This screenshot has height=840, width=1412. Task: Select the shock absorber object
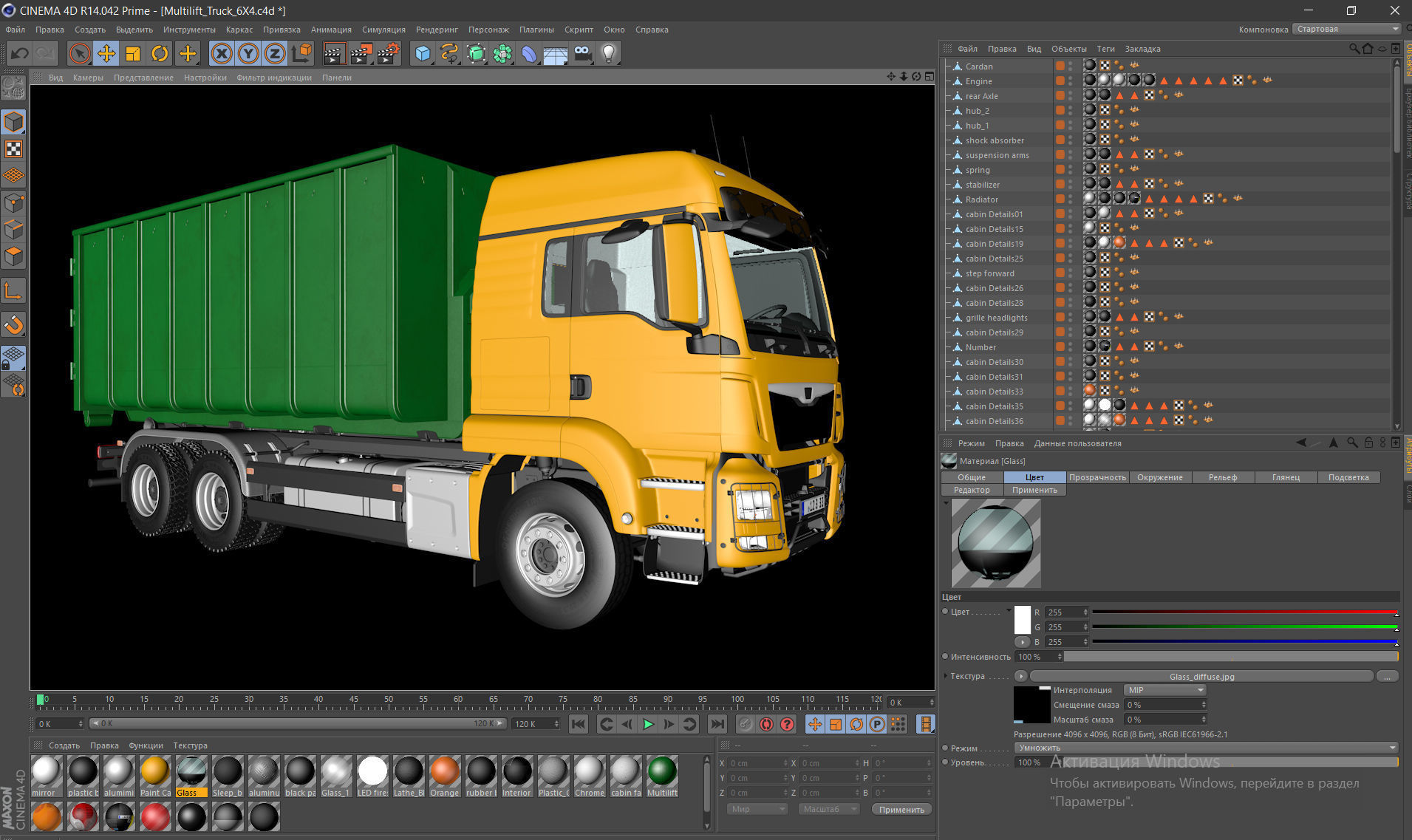[995, 140]
